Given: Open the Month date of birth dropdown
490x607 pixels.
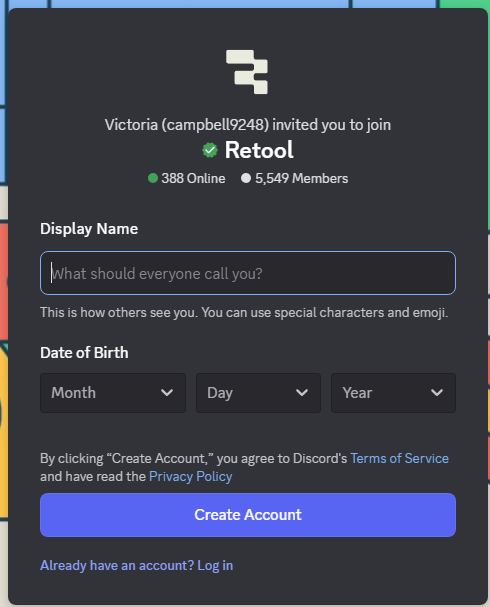Looking at the screenshot, I should click(x=113, y=393).
